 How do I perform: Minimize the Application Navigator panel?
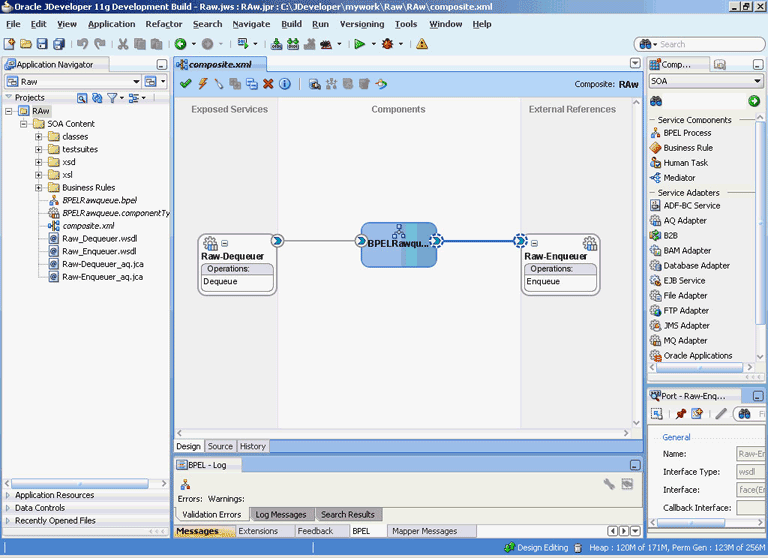(x=162, y=65)
